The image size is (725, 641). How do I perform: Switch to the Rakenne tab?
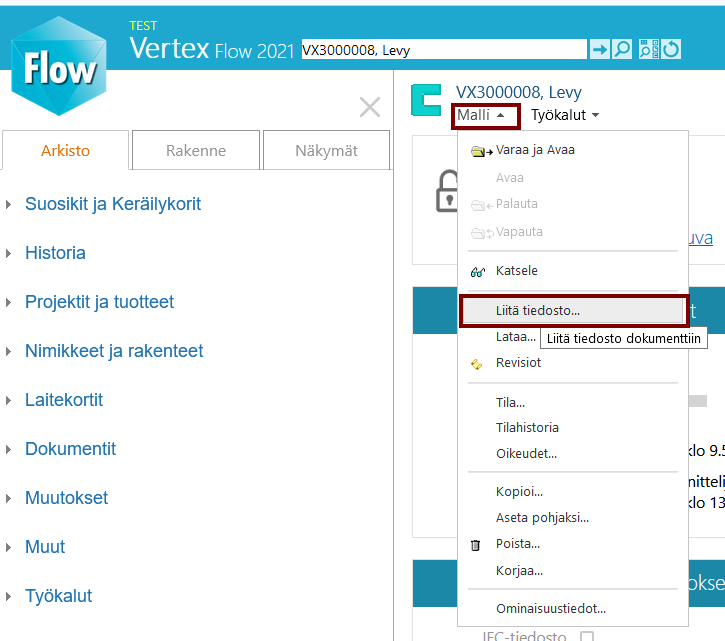pyautogui.click(x=196, y=150)
